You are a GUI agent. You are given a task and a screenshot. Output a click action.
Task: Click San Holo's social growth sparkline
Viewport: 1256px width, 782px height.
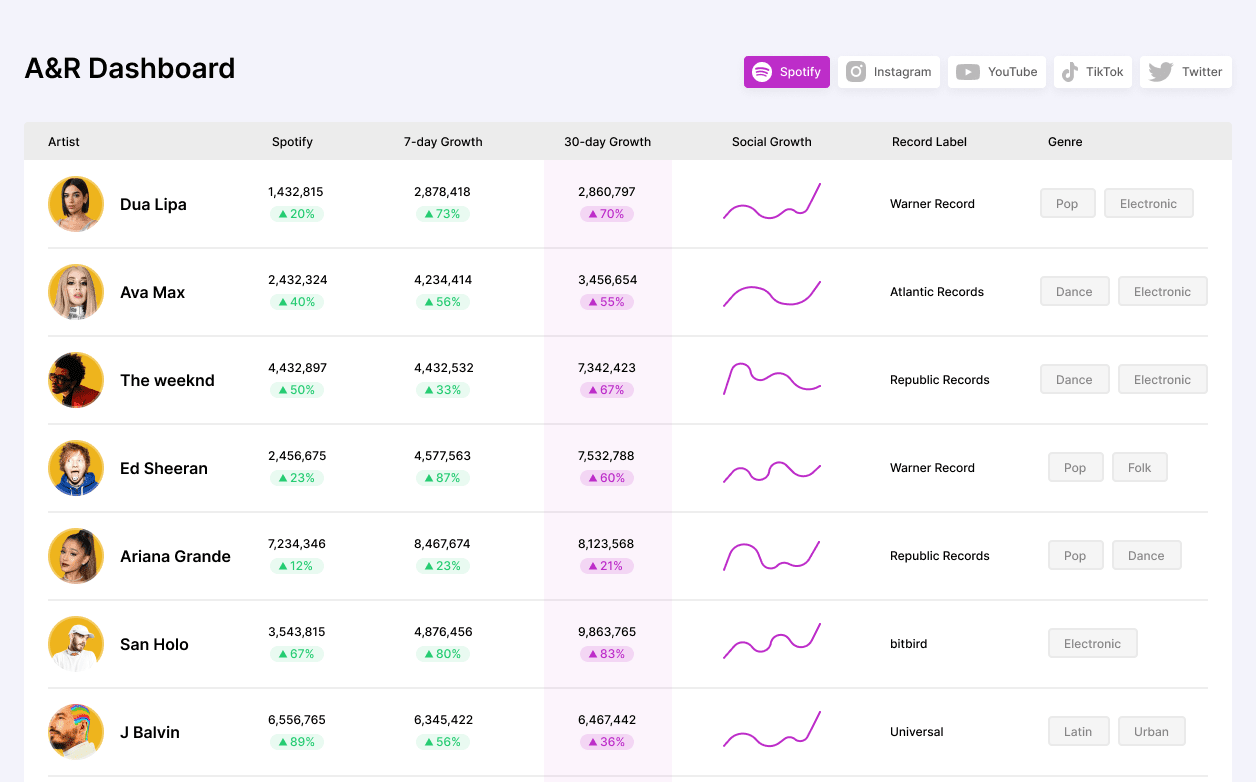tap(772, 641)
